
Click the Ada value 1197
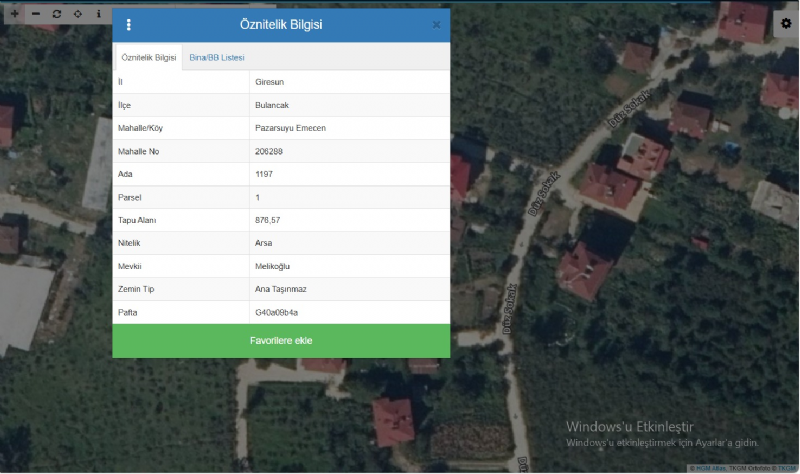(x=266, y=174)
